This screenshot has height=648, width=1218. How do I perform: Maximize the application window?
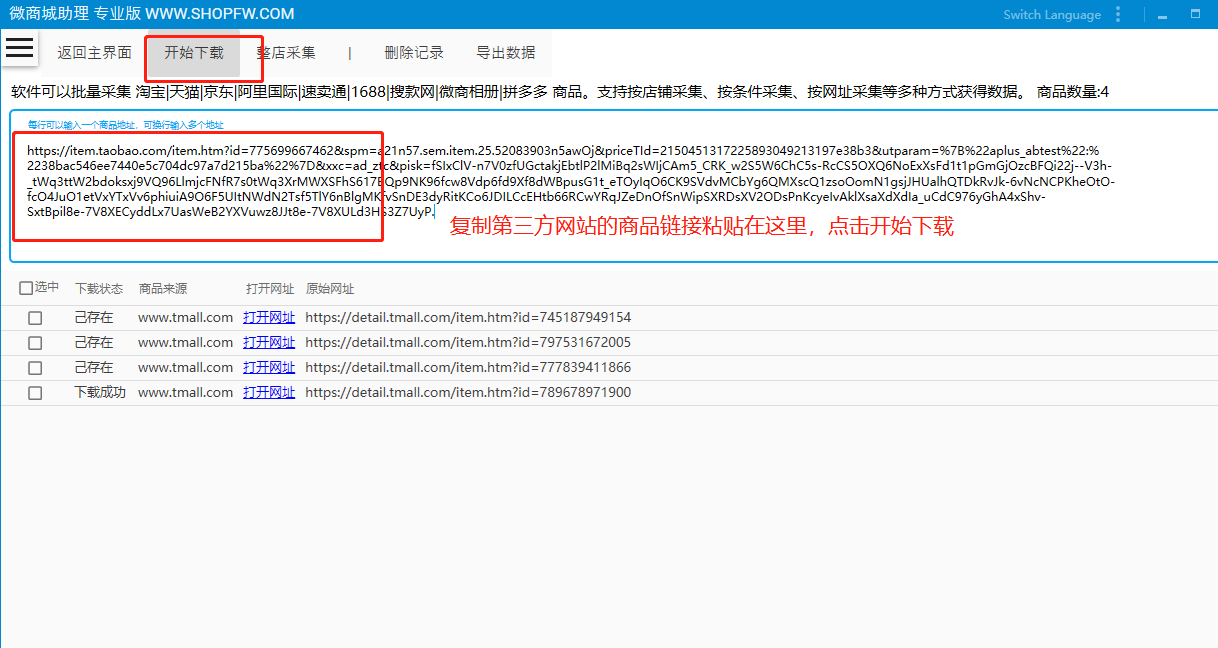click(1195, 15)
